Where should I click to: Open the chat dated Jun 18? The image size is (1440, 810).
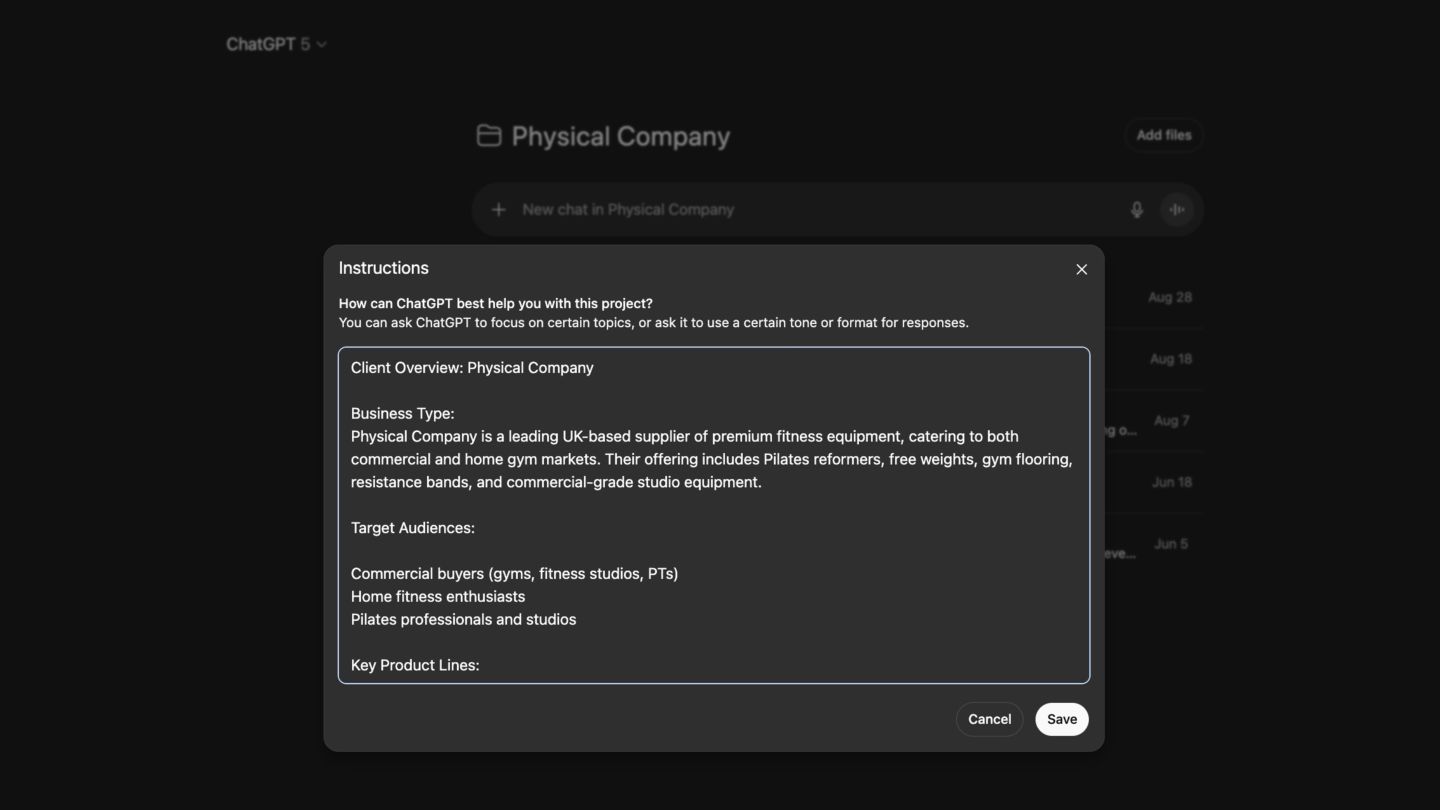coord(1171,482)
